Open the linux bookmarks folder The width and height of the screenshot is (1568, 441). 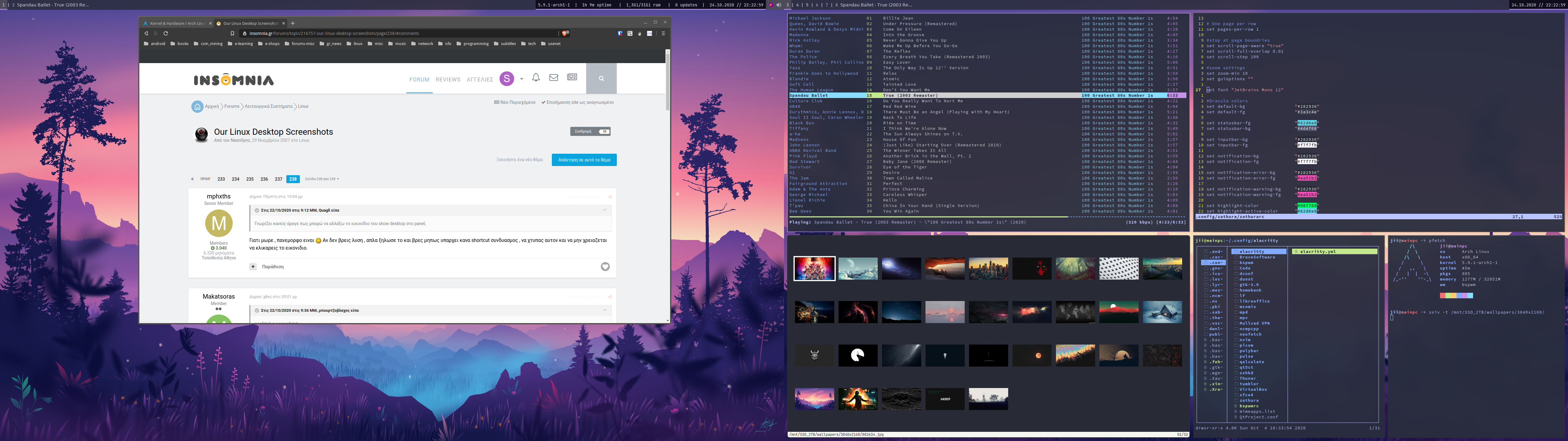pyautogui.click(x=354, y=44)
